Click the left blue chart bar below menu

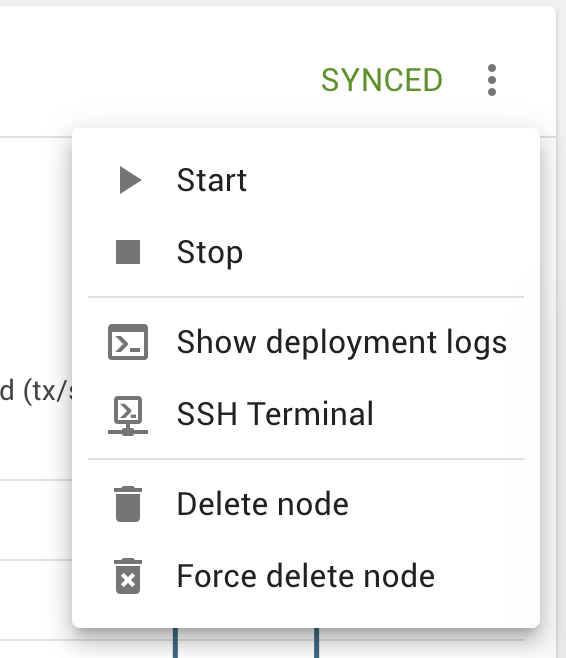click(x=175, y=643)
